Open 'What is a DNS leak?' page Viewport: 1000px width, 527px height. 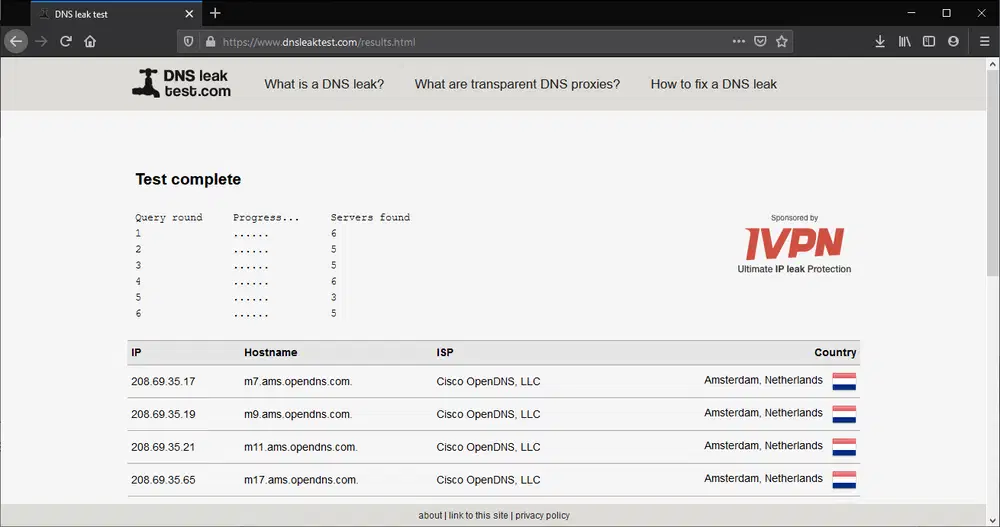coord(324,84)
